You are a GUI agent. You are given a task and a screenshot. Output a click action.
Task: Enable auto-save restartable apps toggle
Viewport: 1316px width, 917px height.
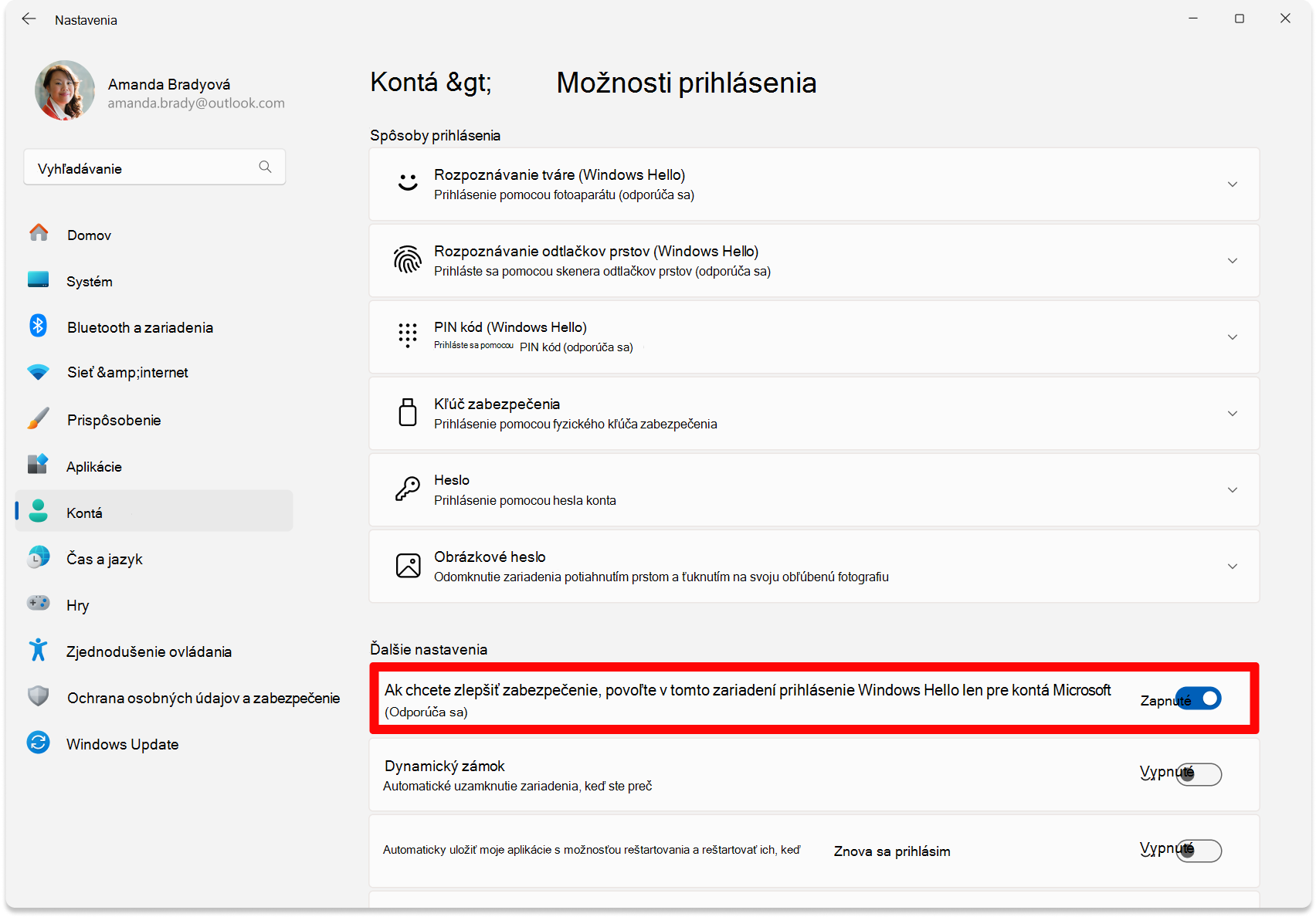tap(1199, 851)
